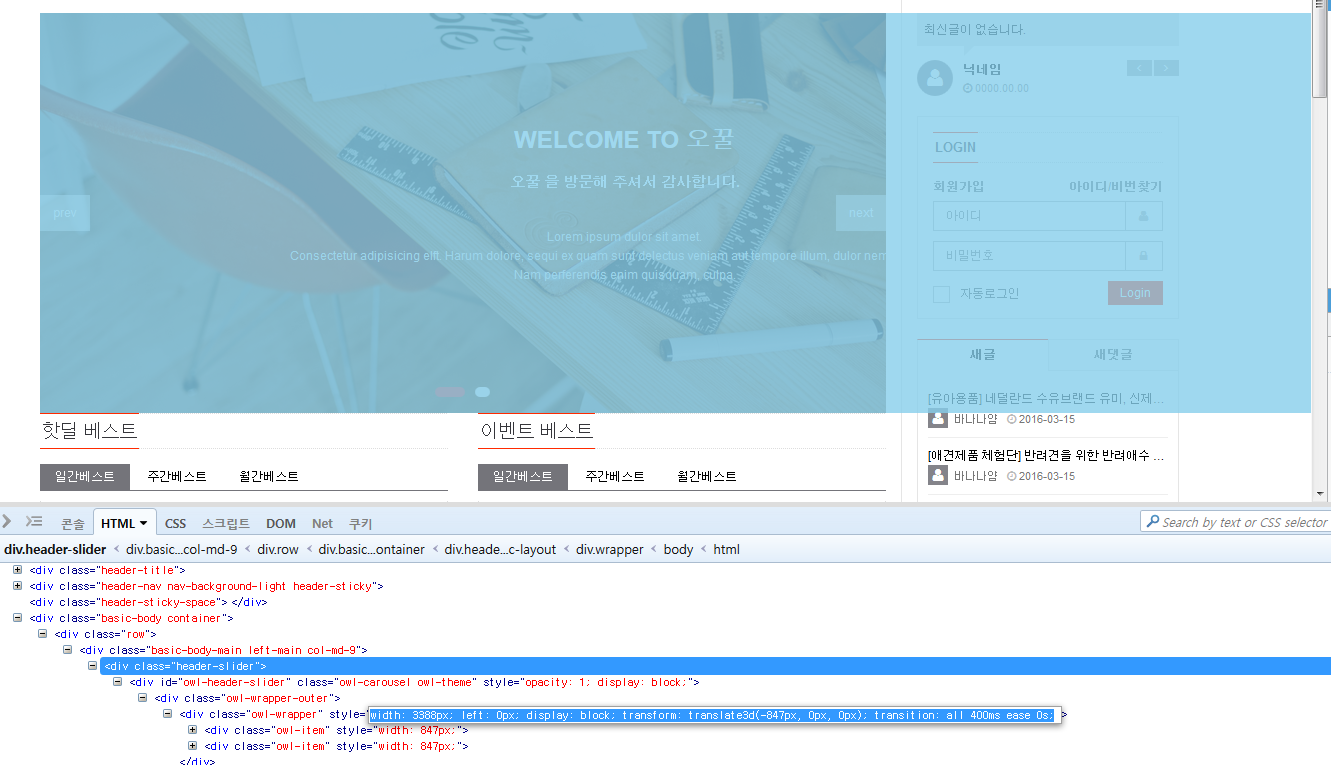Select the first carousel pagination dot

pos(450,392)
